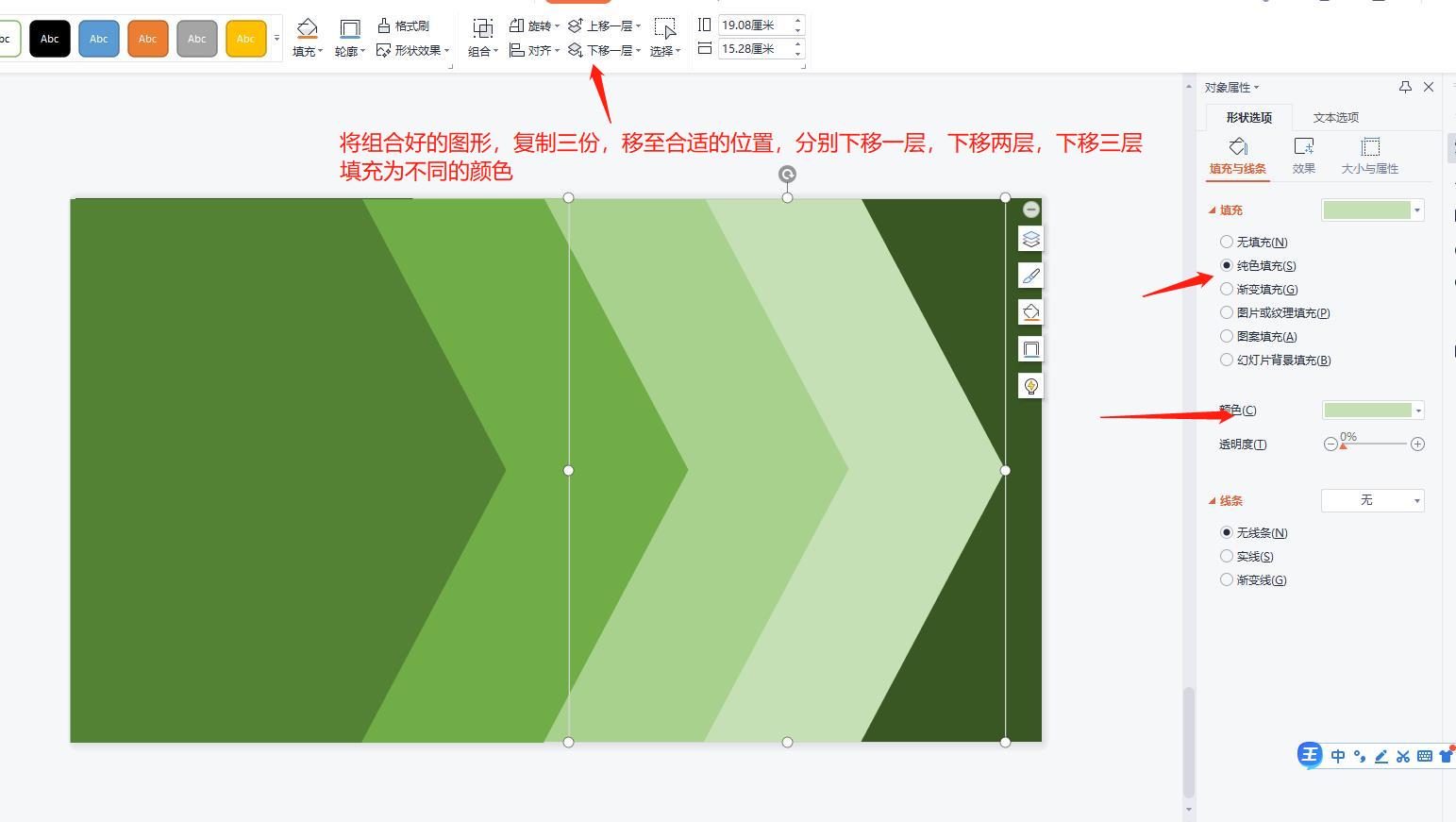Viewport: 1456px width, 822px height.
Task: Click the rotation handle above selected shape
Action: coord(787,174)
